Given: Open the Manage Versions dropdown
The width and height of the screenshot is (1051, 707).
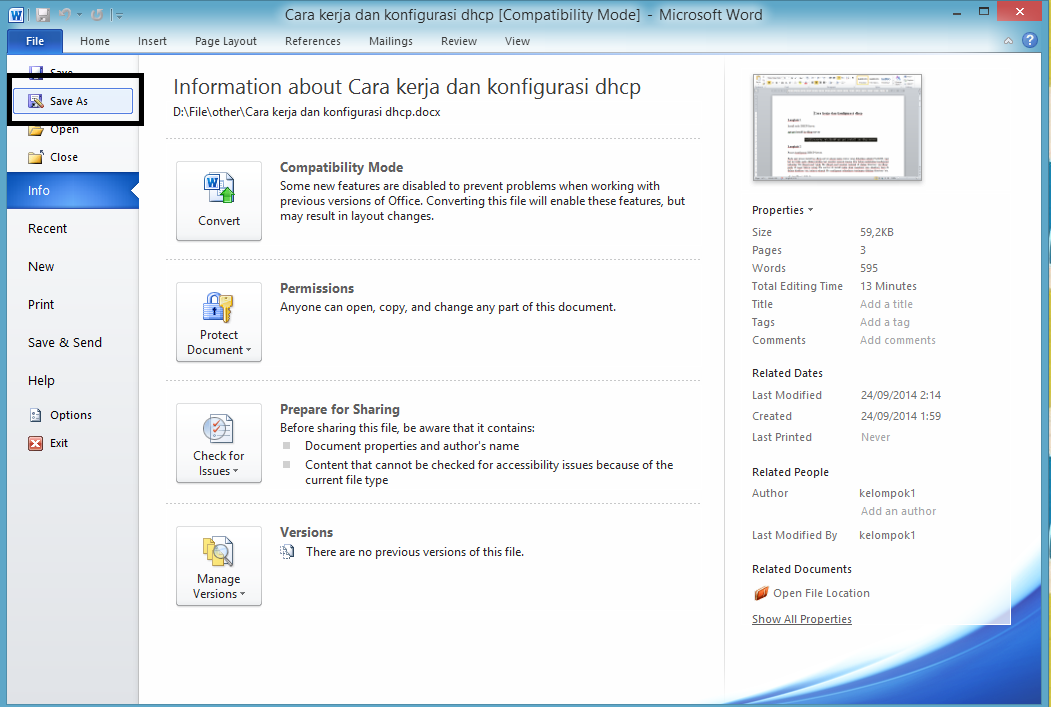Looking at the screenshot, I should (x=219, y=566).
